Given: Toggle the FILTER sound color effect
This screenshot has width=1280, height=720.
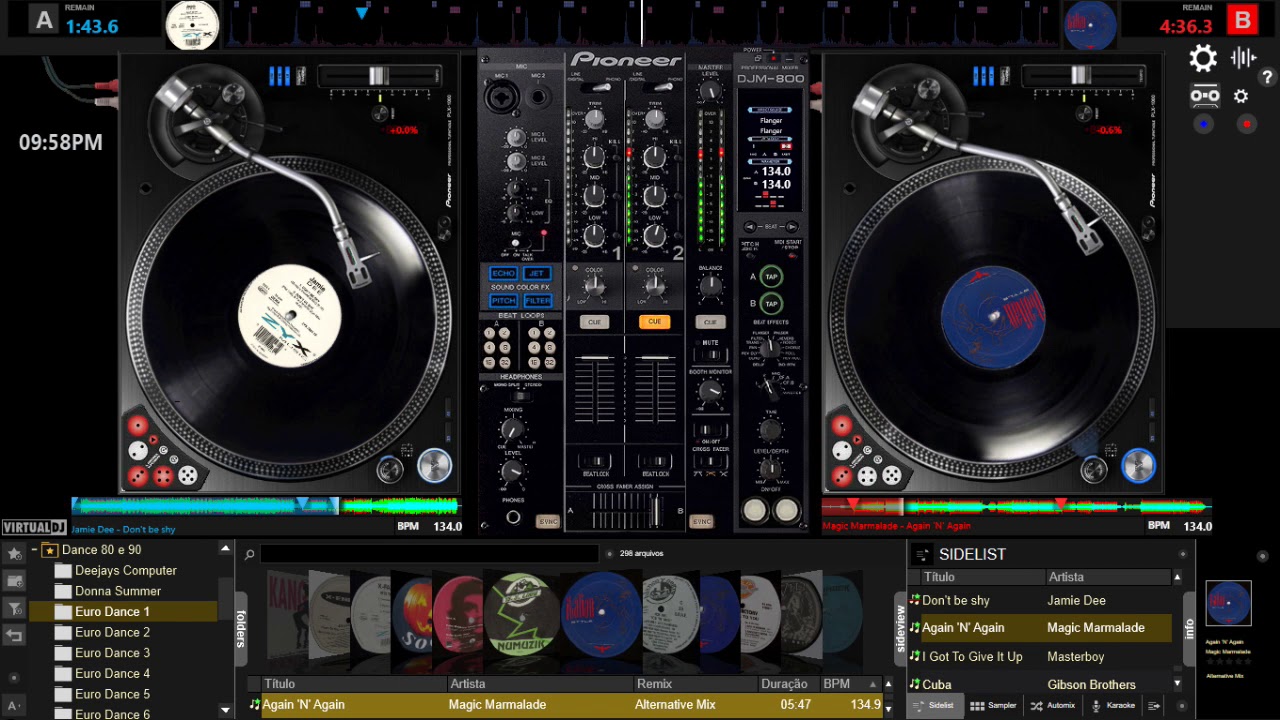Looking at the screenshot, I should (x=537, y=300).
